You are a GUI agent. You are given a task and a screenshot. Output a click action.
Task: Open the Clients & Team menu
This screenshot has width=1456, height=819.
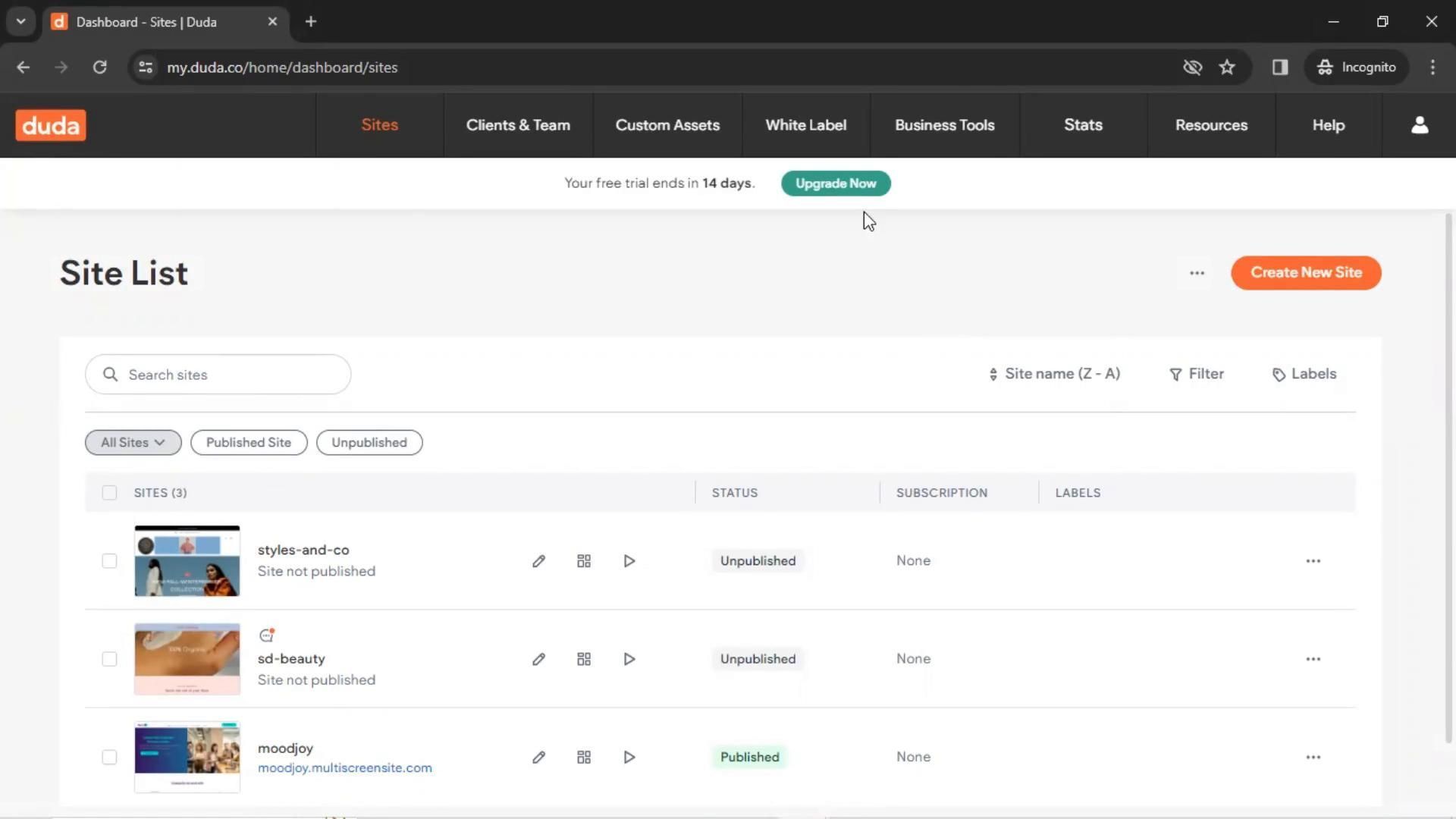(518, 125)
